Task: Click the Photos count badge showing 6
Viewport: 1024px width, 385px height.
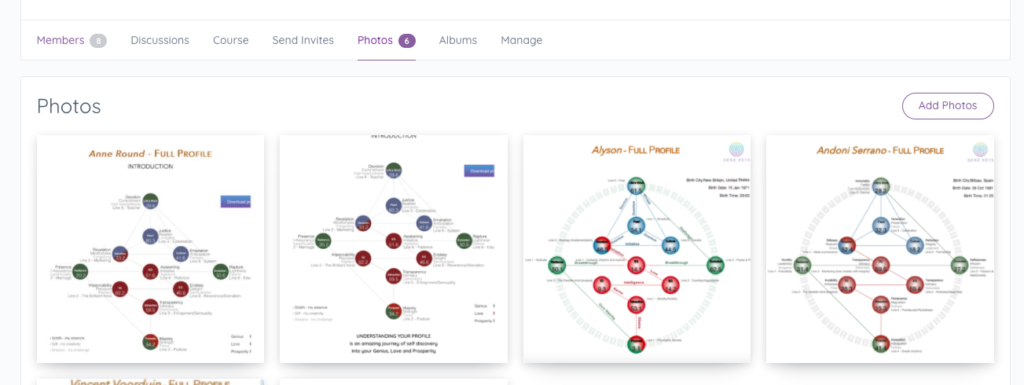Action: 406,41
